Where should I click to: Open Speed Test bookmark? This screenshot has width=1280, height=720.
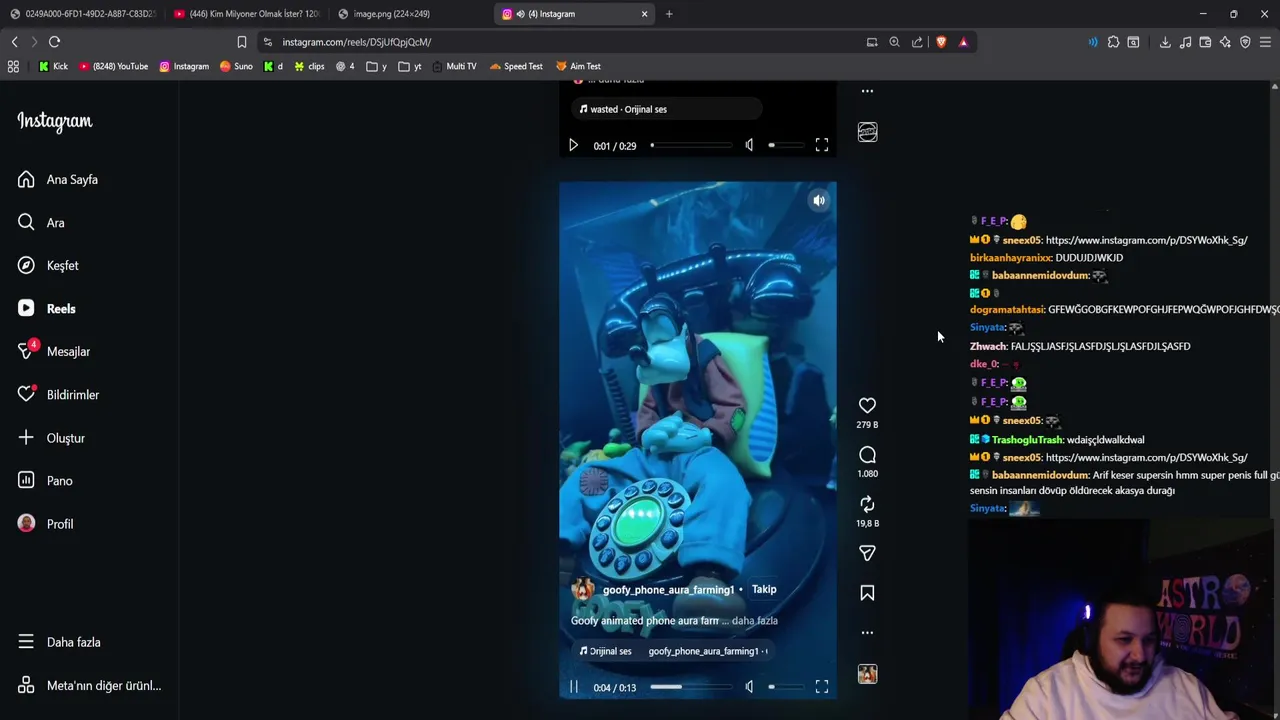(x=516, y=66)
